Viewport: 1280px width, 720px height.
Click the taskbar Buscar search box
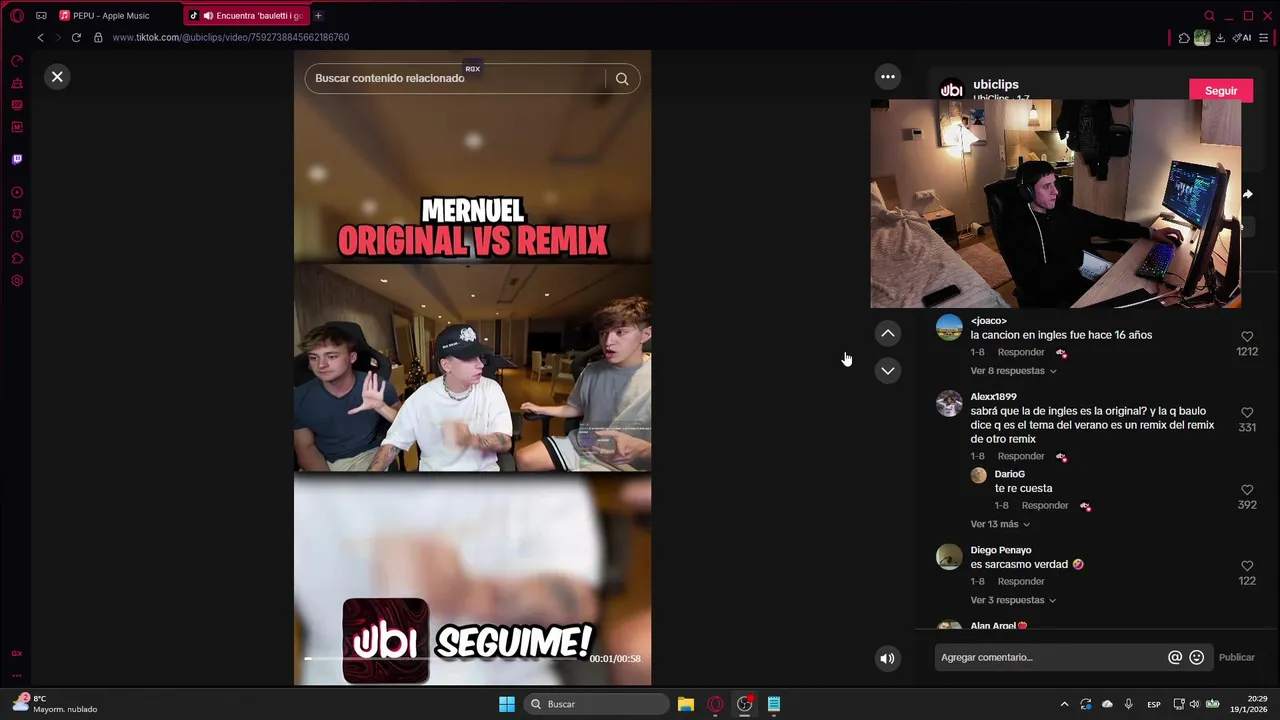598,704
